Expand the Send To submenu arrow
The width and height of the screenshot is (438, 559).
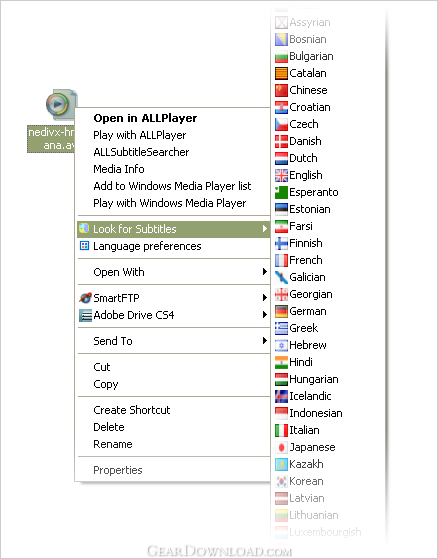coord(264,340)
